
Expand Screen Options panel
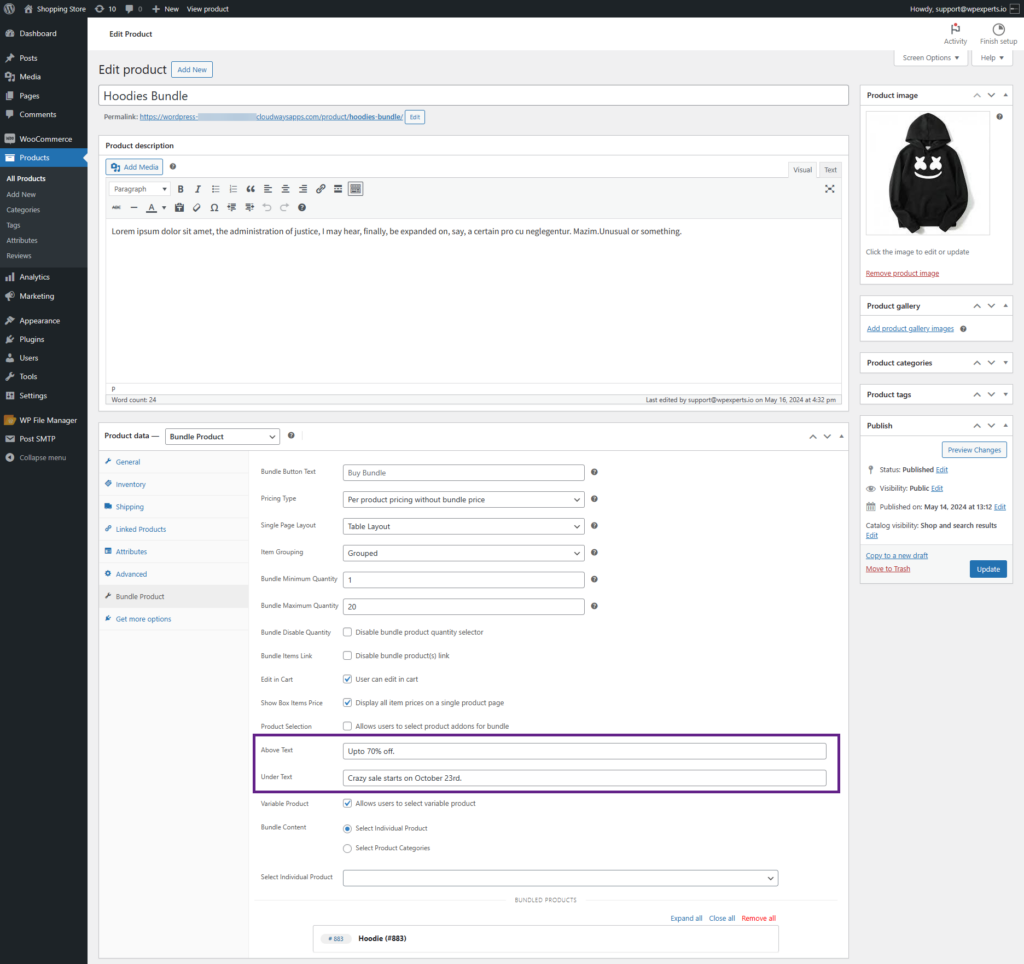coord(930,57)
